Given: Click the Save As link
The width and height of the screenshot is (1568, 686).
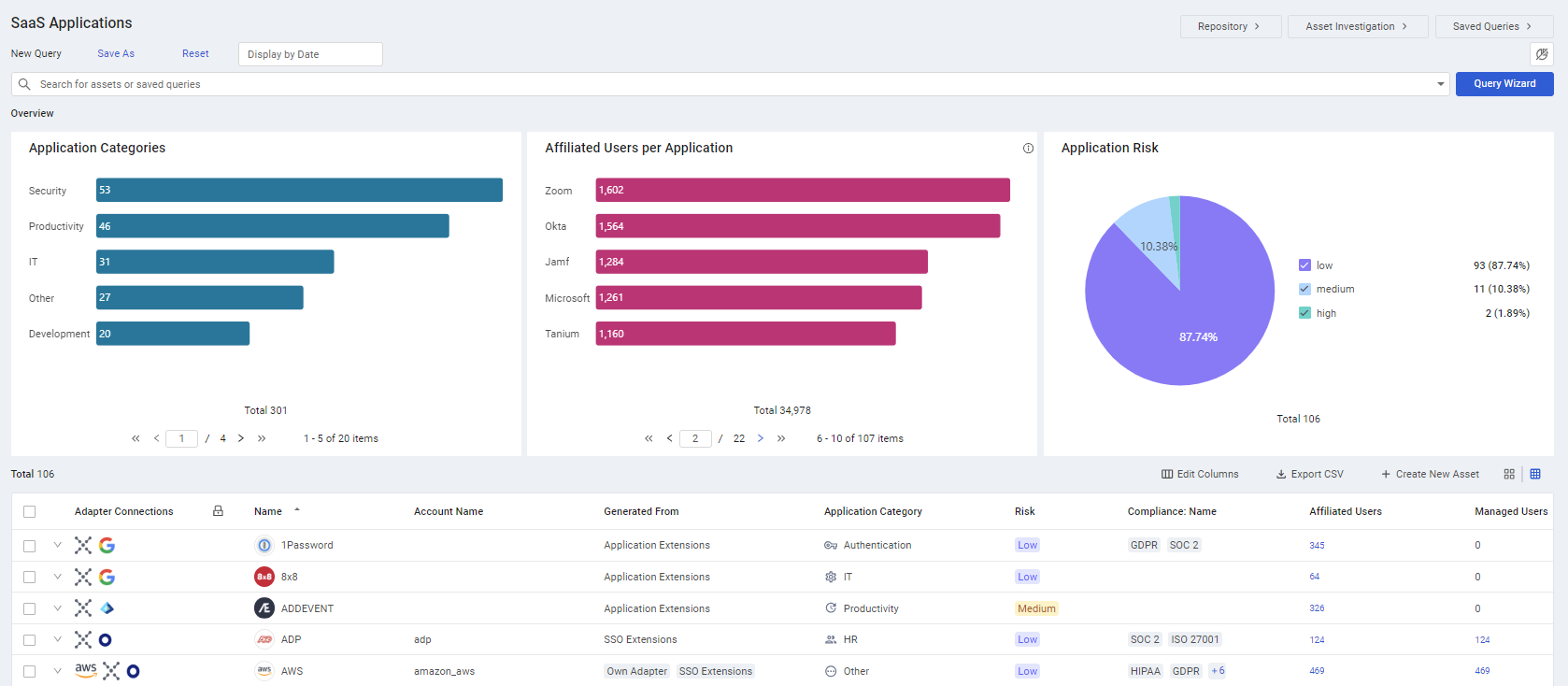Looking at the screenshot, I should click(x=116, y=53).
